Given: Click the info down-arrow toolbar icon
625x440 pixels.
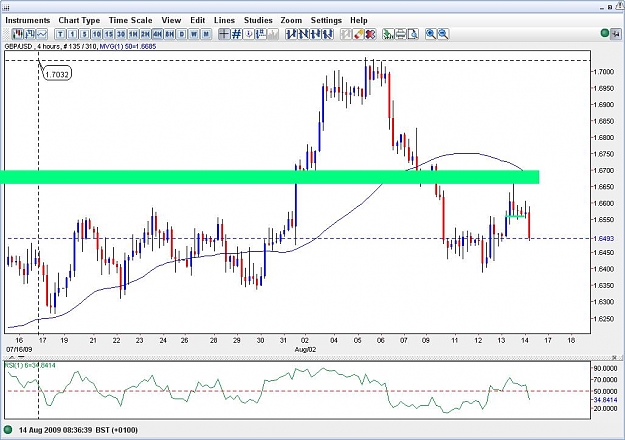Looking at the screenshot, I should point(249,34).
